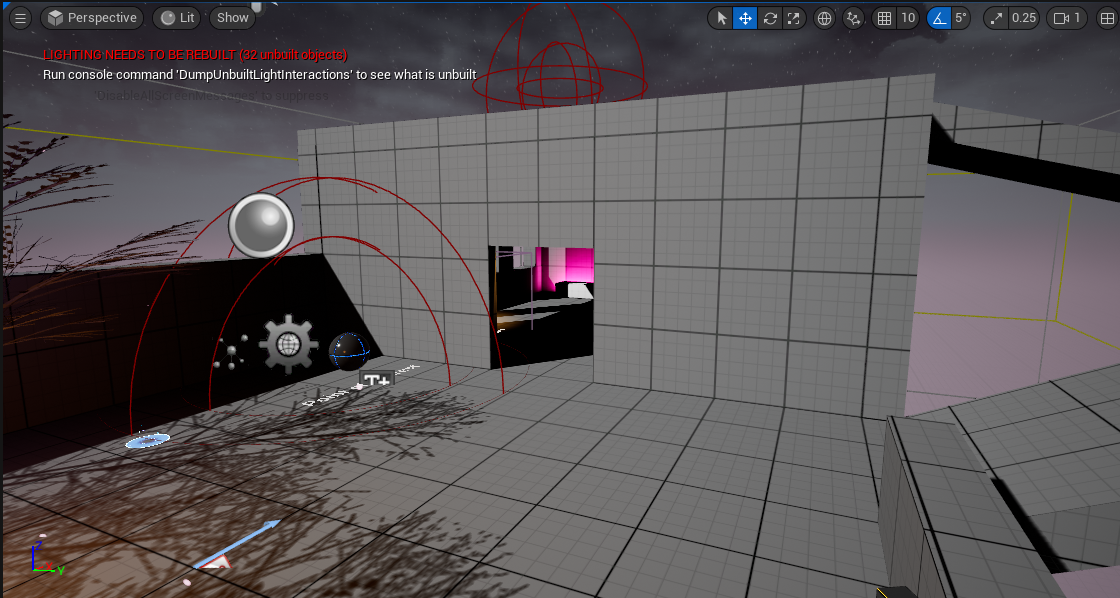The height and width of the screenshot is (598, 1120).
Task: Toggle grid snapping on or off
Action: (884, 19)
